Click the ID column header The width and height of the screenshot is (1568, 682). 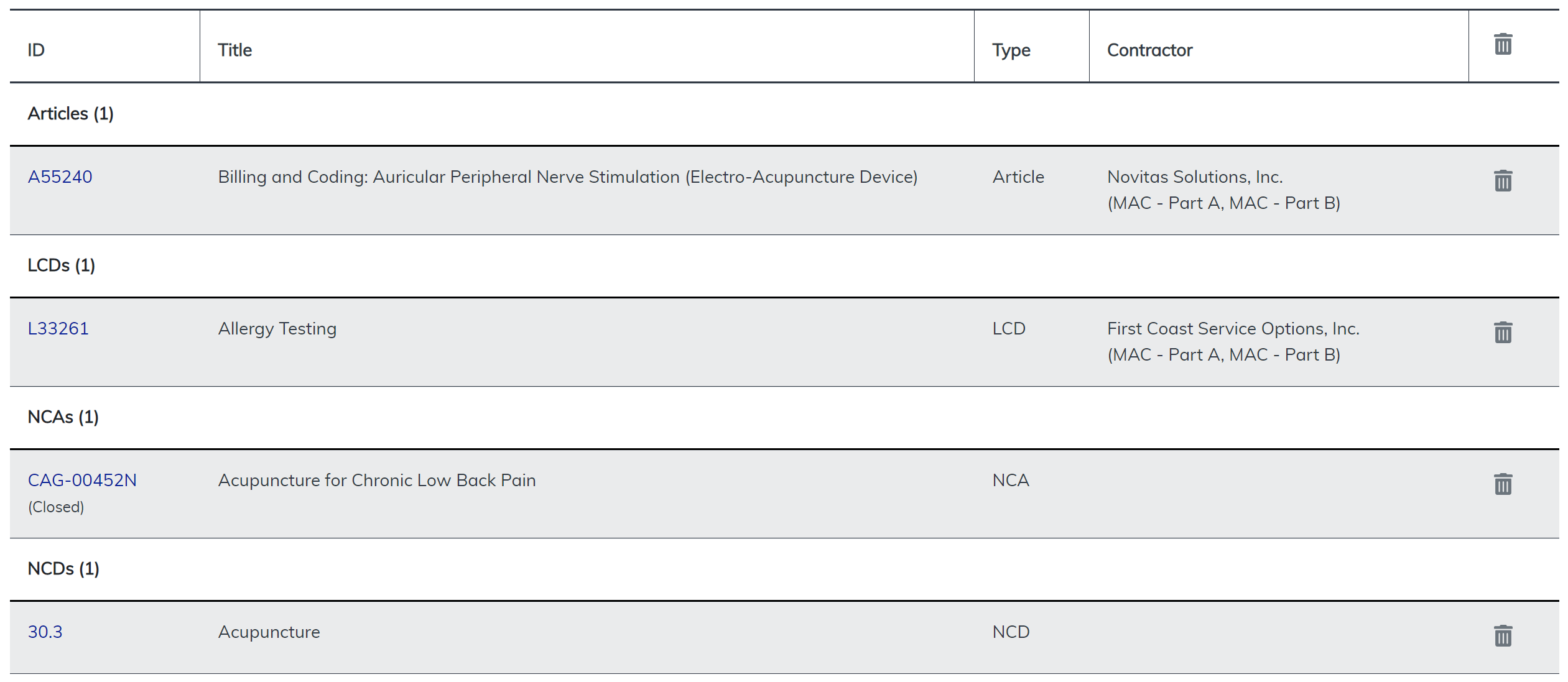[x=36, y=50]
